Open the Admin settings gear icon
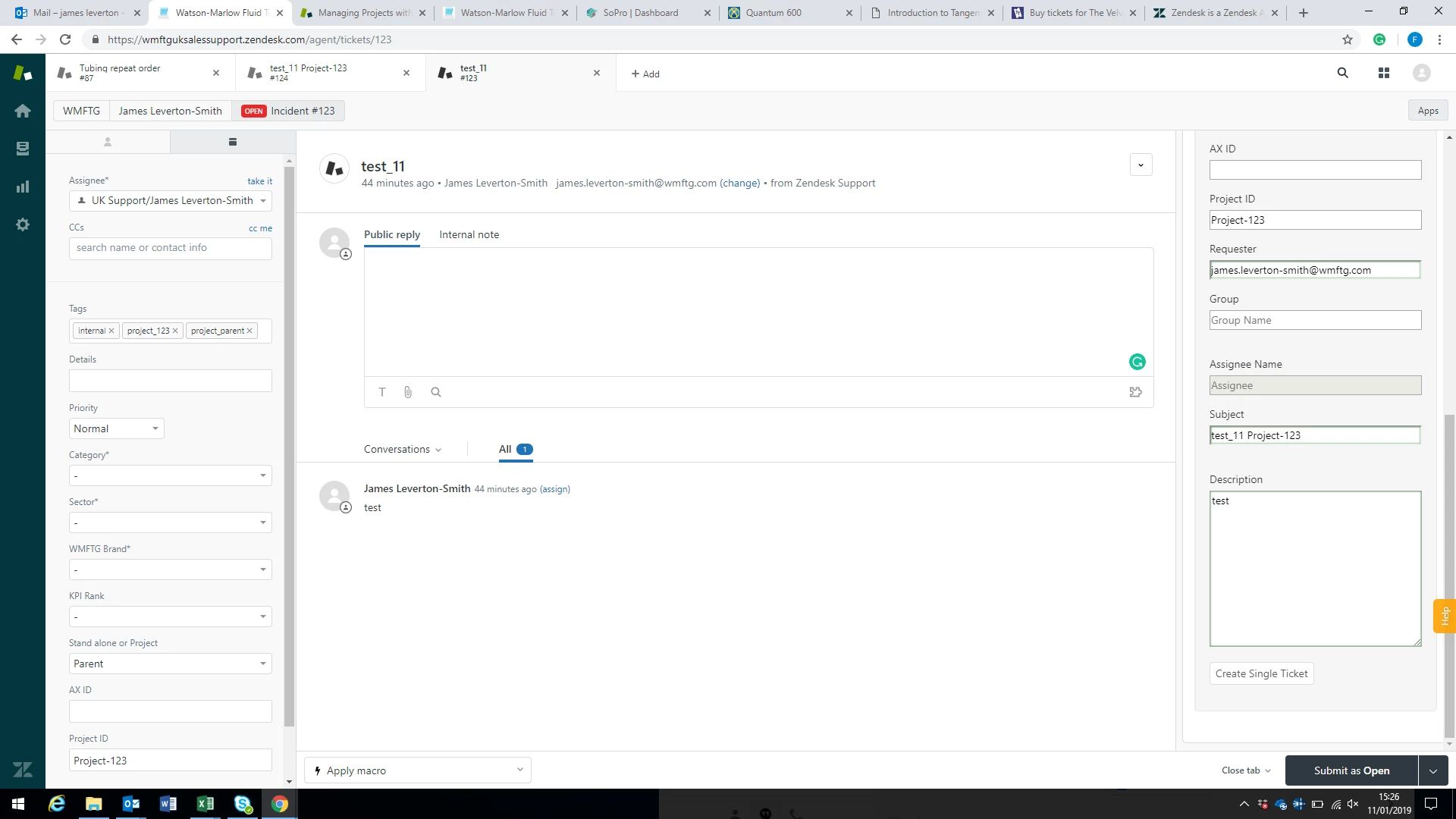Screen dimensions: 1456x819 pyautogui.click(x=23, y=224)
